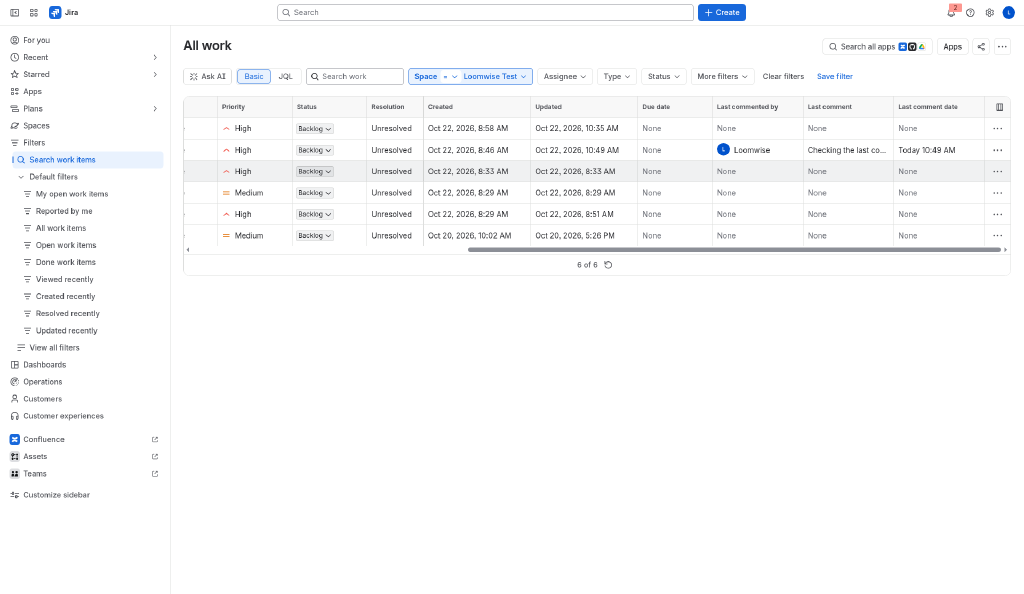The image size is (1024, 594).
Task: Collapse the sidebar with the panel icon
Action: pyautogui.click(x=14, y=12)
